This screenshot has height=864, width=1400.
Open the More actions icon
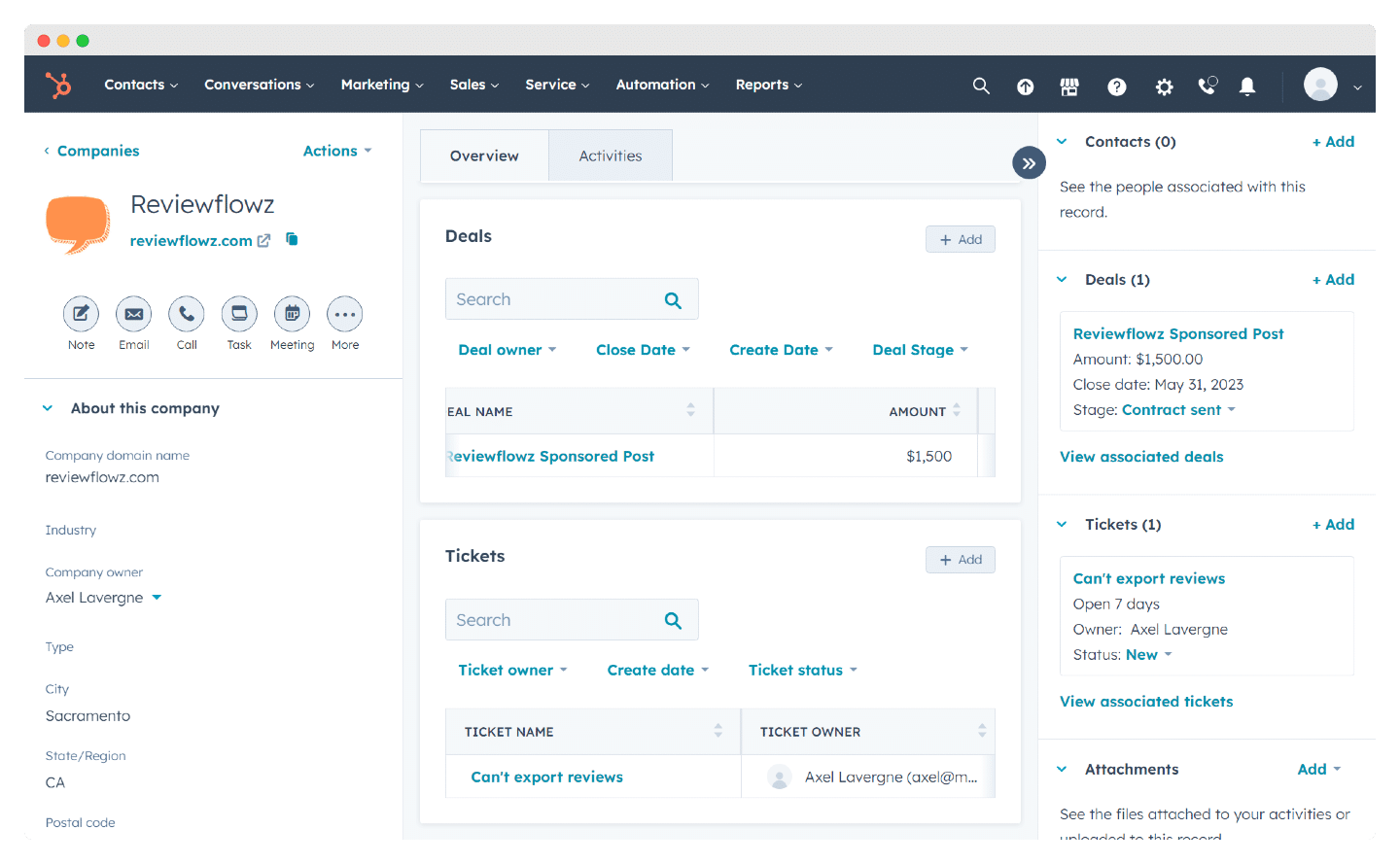[x=344, y=314]
